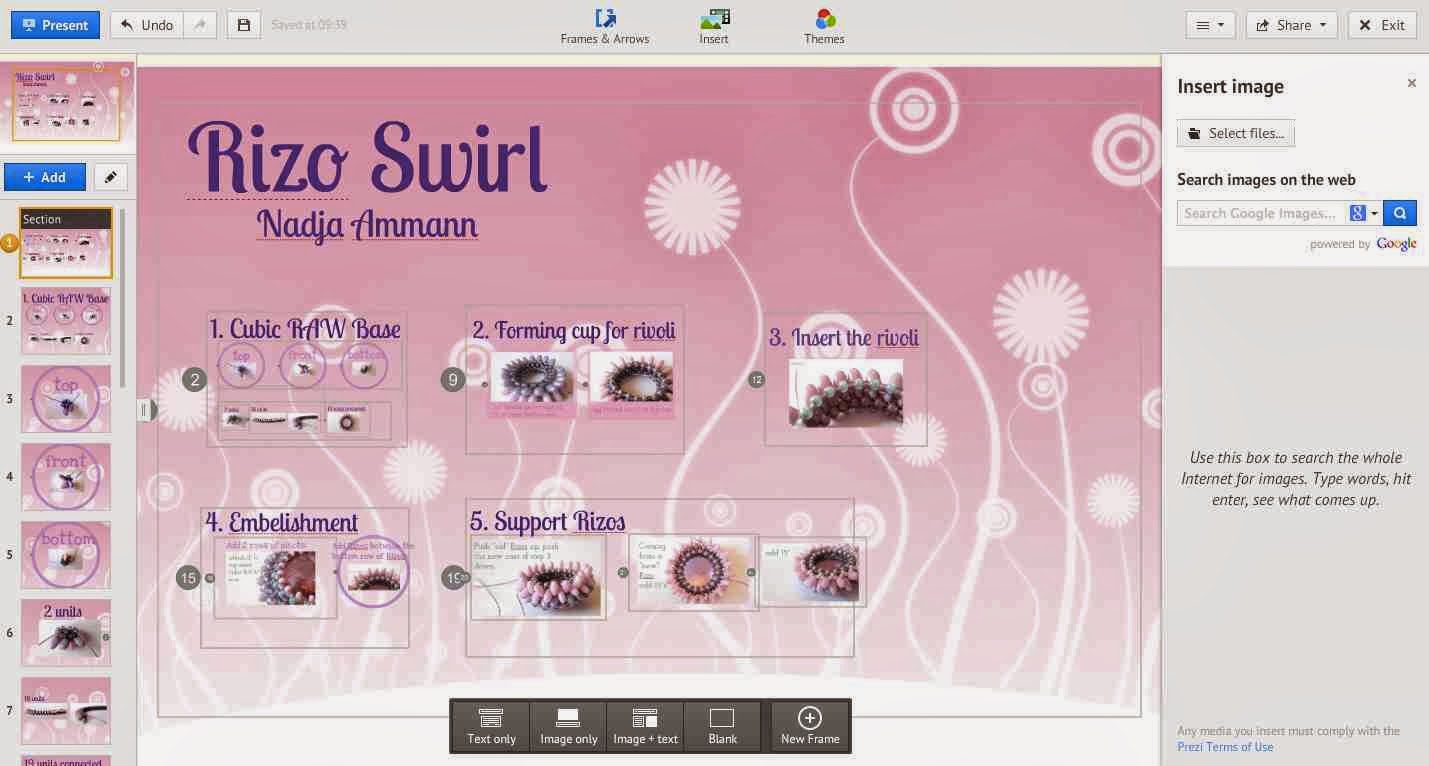The image size is (1429, 766).
Task: Choose the Text only frame layout
Action: 492,726
